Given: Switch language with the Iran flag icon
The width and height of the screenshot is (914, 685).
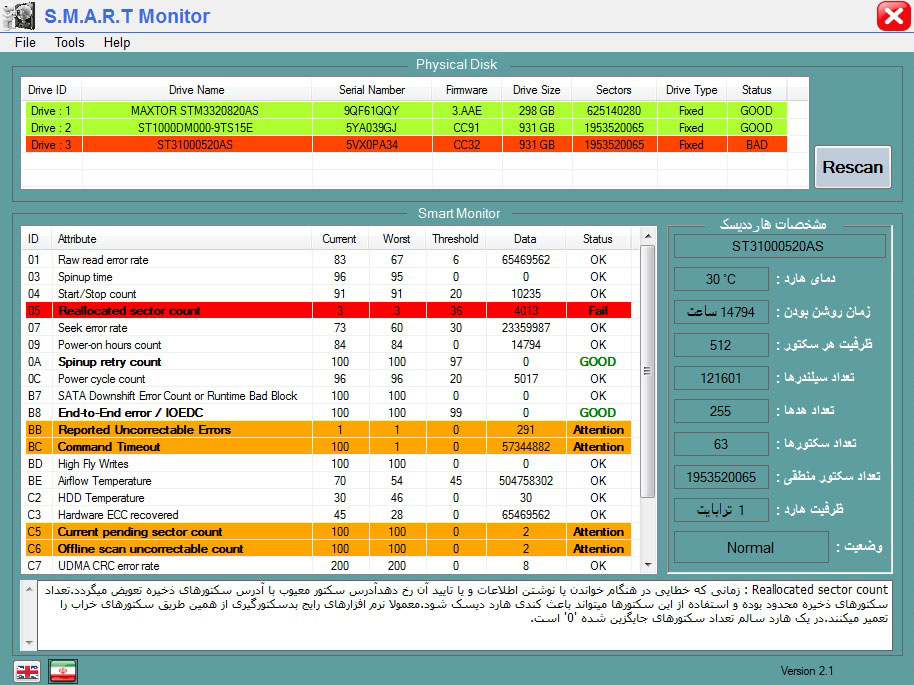Looking at the screenshot, I should coord(63,672).
